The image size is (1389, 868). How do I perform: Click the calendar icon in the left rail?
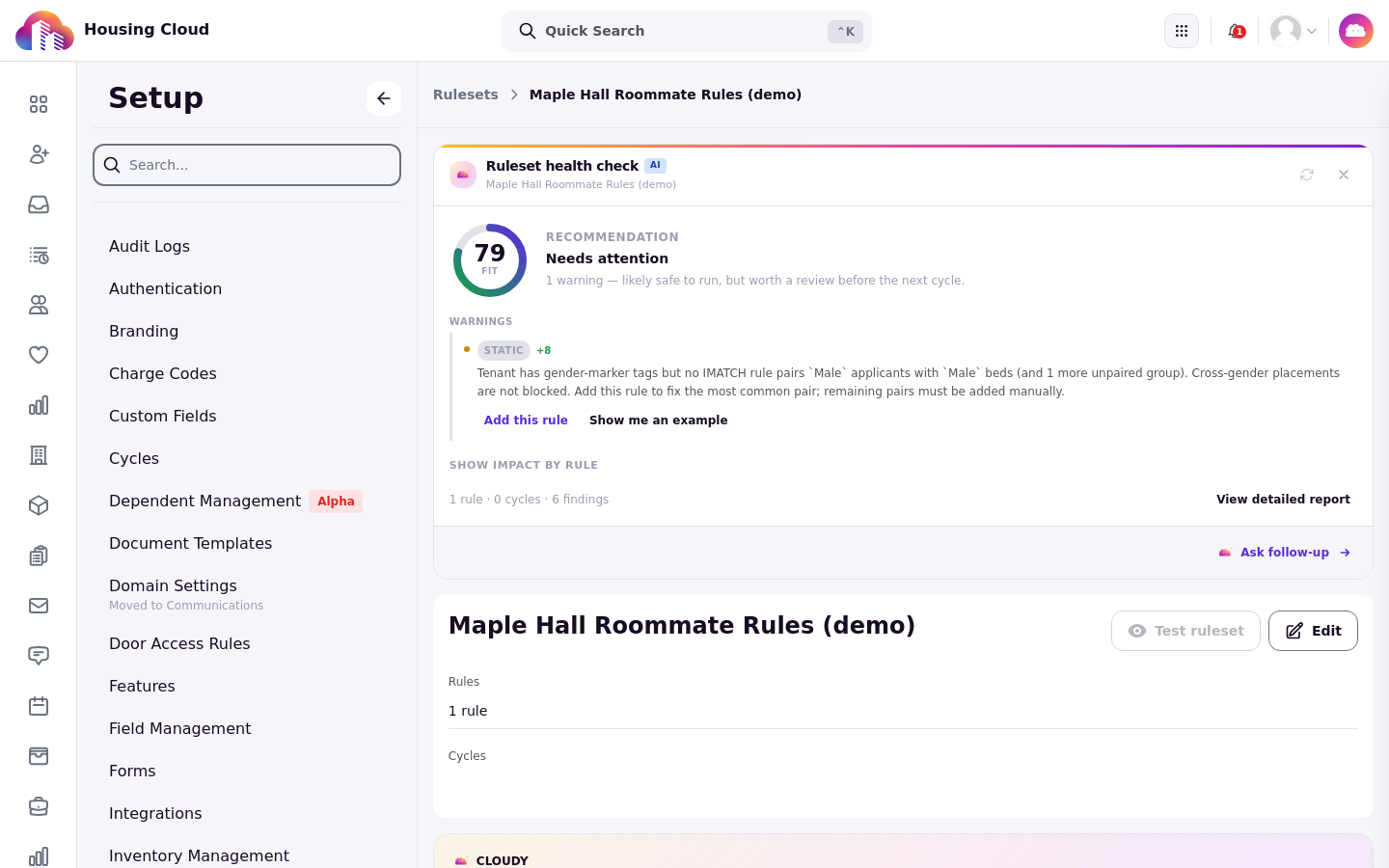pos(39,706)
